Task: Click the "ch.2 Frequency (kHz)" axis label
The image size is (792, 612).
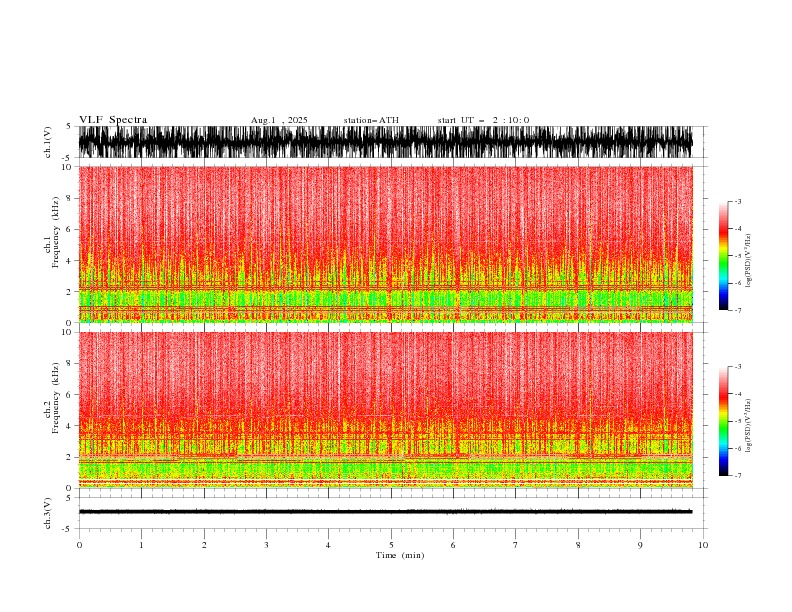Action: pos(52,398)
